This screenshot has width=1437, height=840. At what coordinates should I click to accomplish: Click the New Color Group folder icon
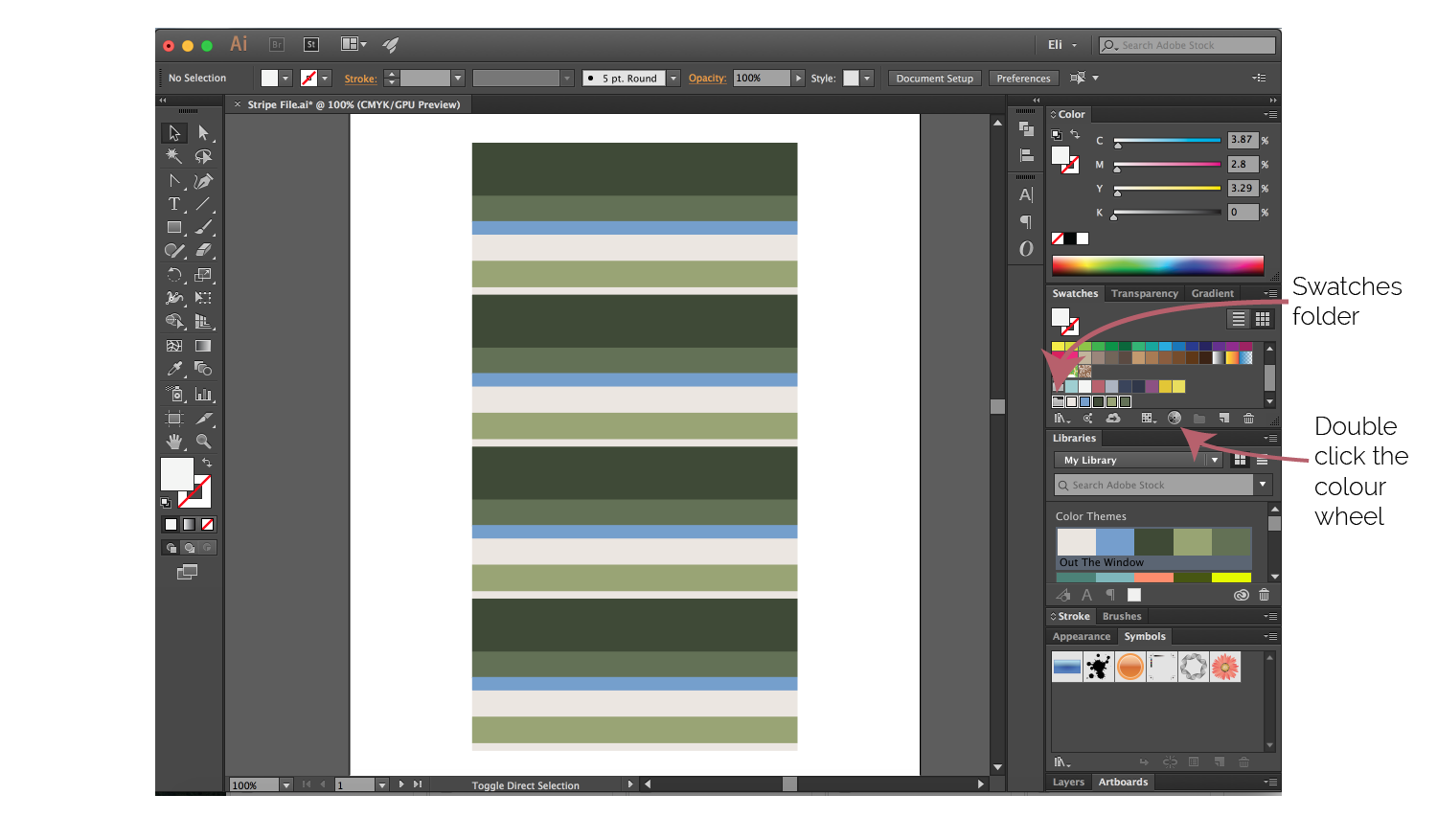1199,418
